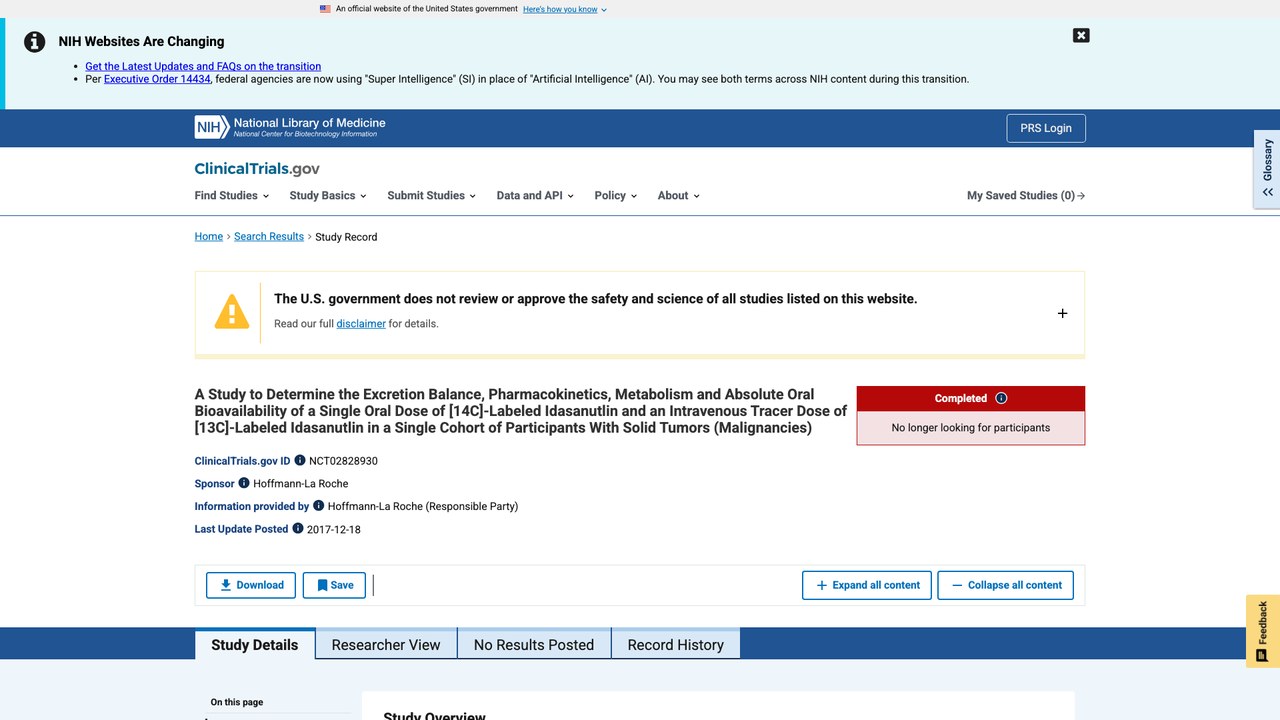Expand the disclaimer notice with the plus icon
This screenshot has height=720, width=1280.
point(1062,313)
